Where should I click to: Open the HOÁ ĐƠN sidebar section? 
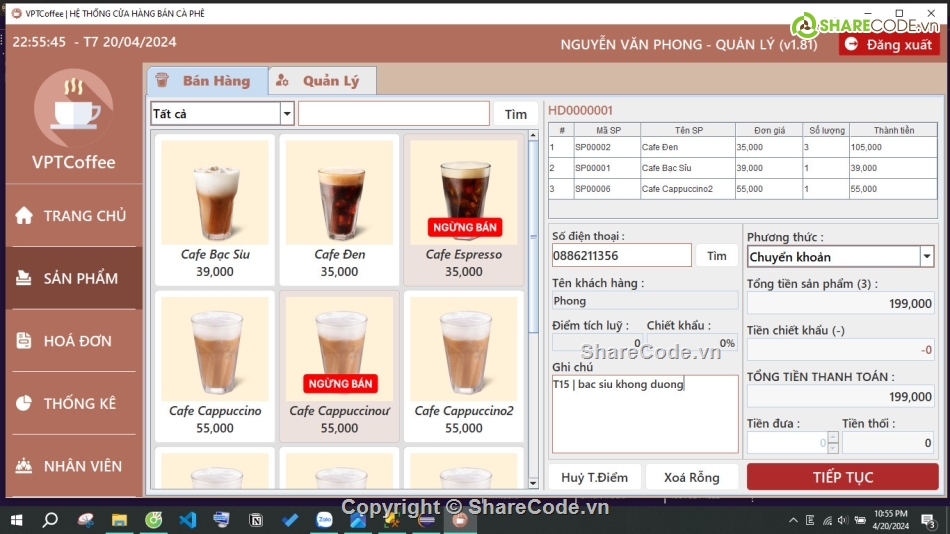click(x=74, y=341)
